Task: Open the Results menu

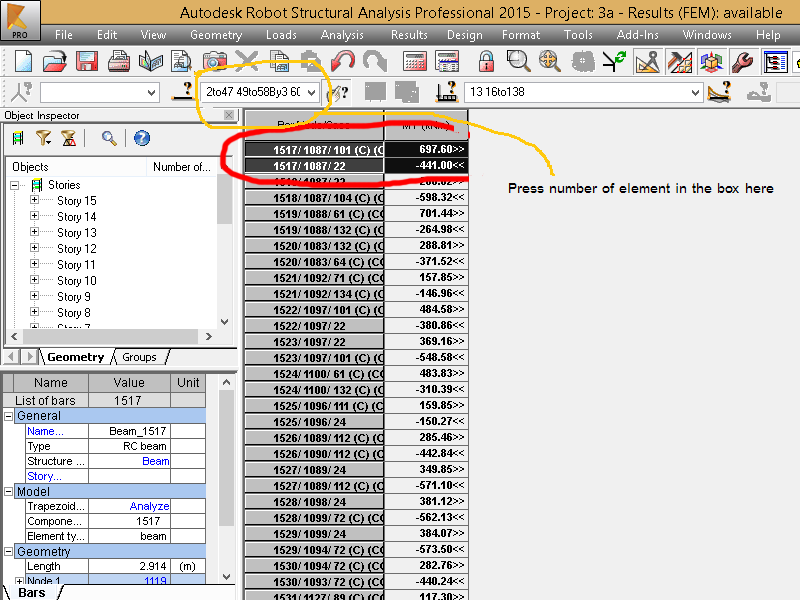Action: click(x=409, y=35)
